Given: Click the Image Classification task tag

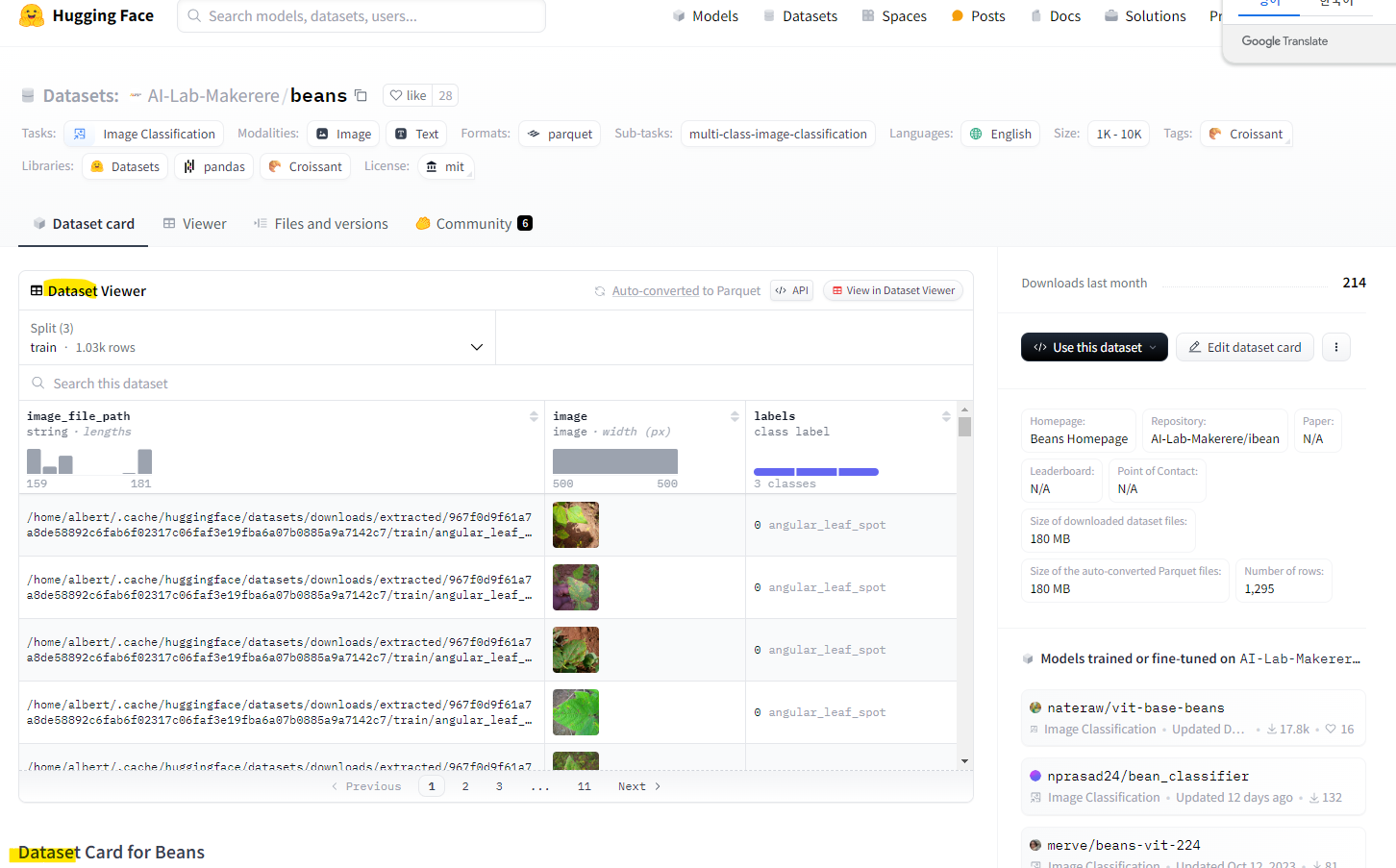Looking at the screenshot, I should [x=144, y=134].
